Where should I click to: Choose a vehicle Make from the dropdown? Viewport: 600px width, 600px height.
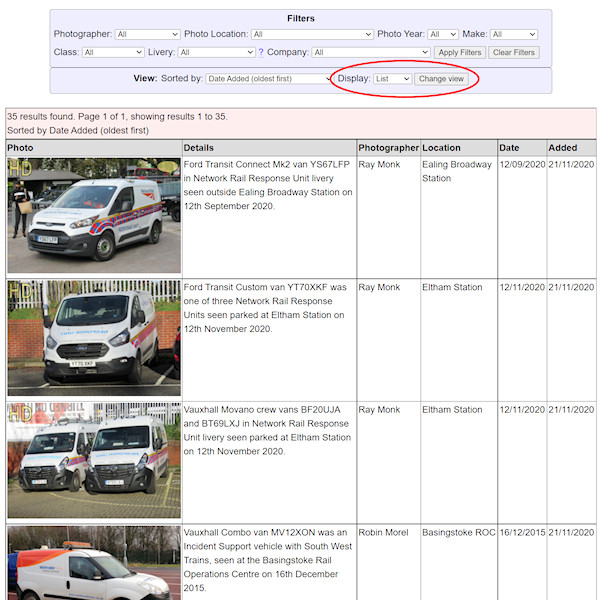(x=514, y=34)
